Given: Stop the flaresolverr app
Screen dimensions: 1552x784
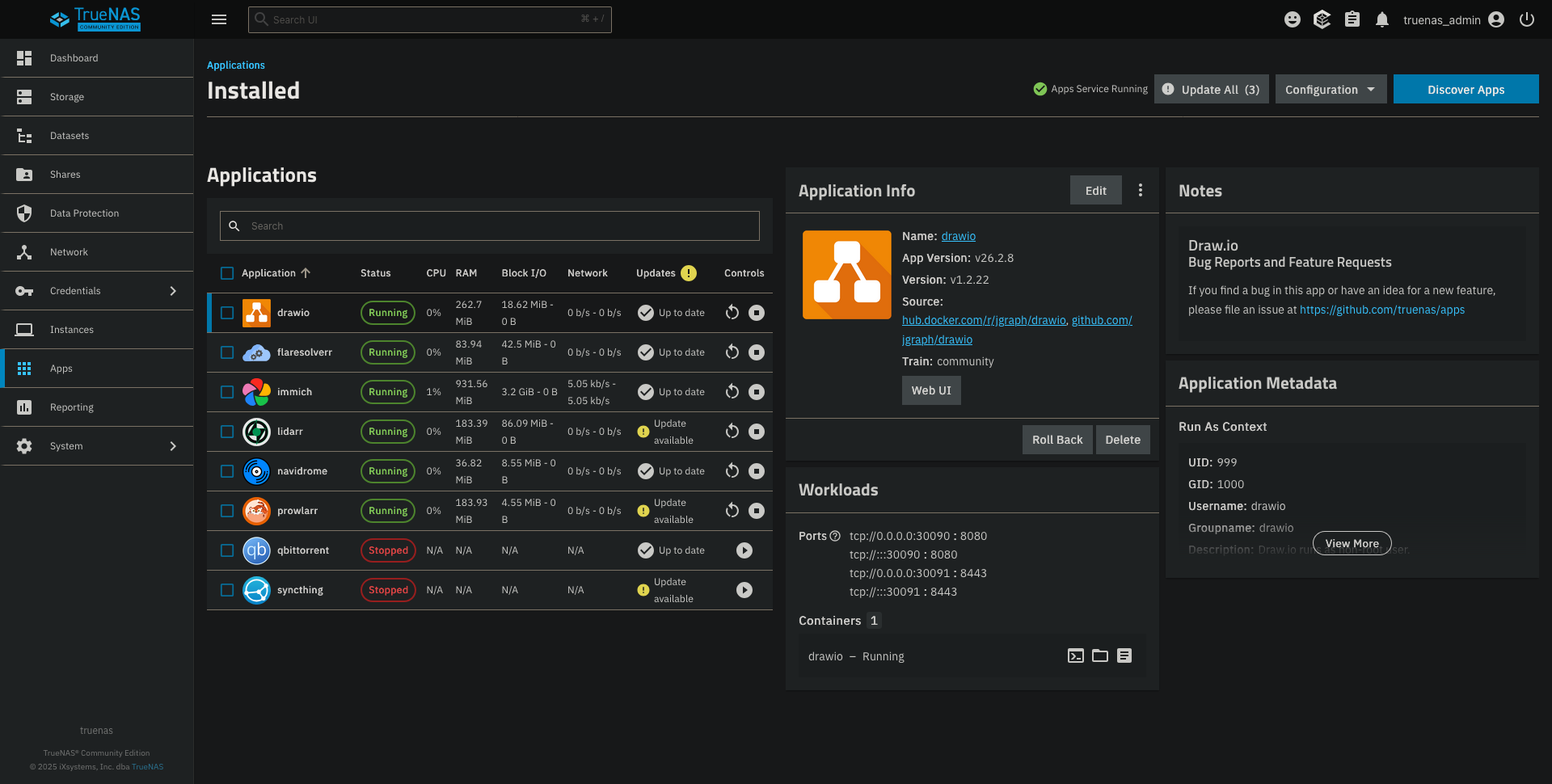Looking at the screenshot, I should tap(757, 352).
